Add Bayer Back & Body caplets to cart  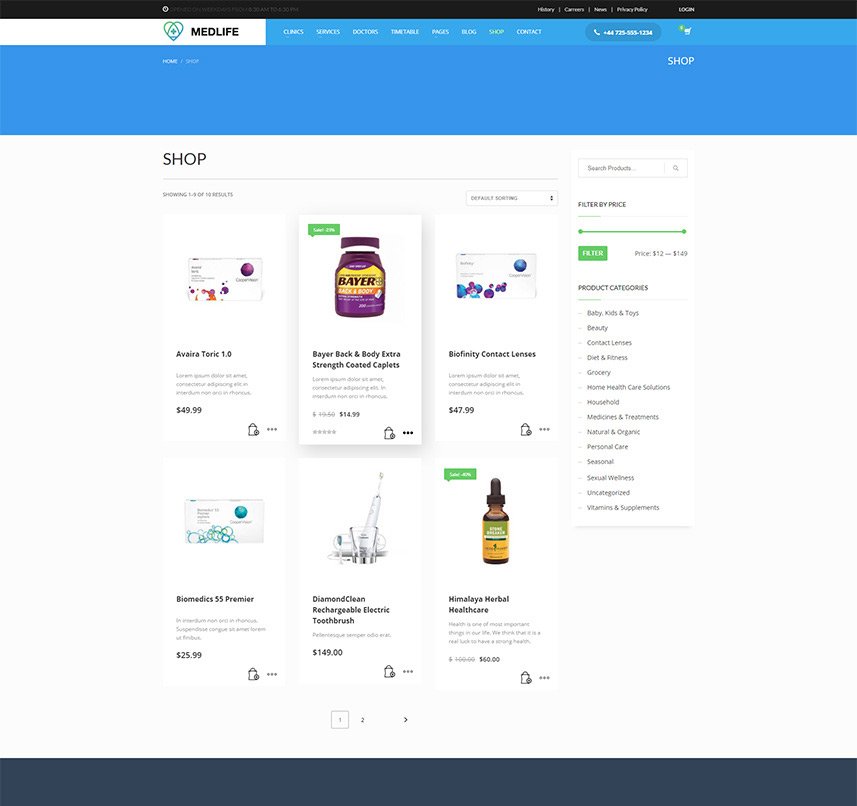tap(389, 433)
